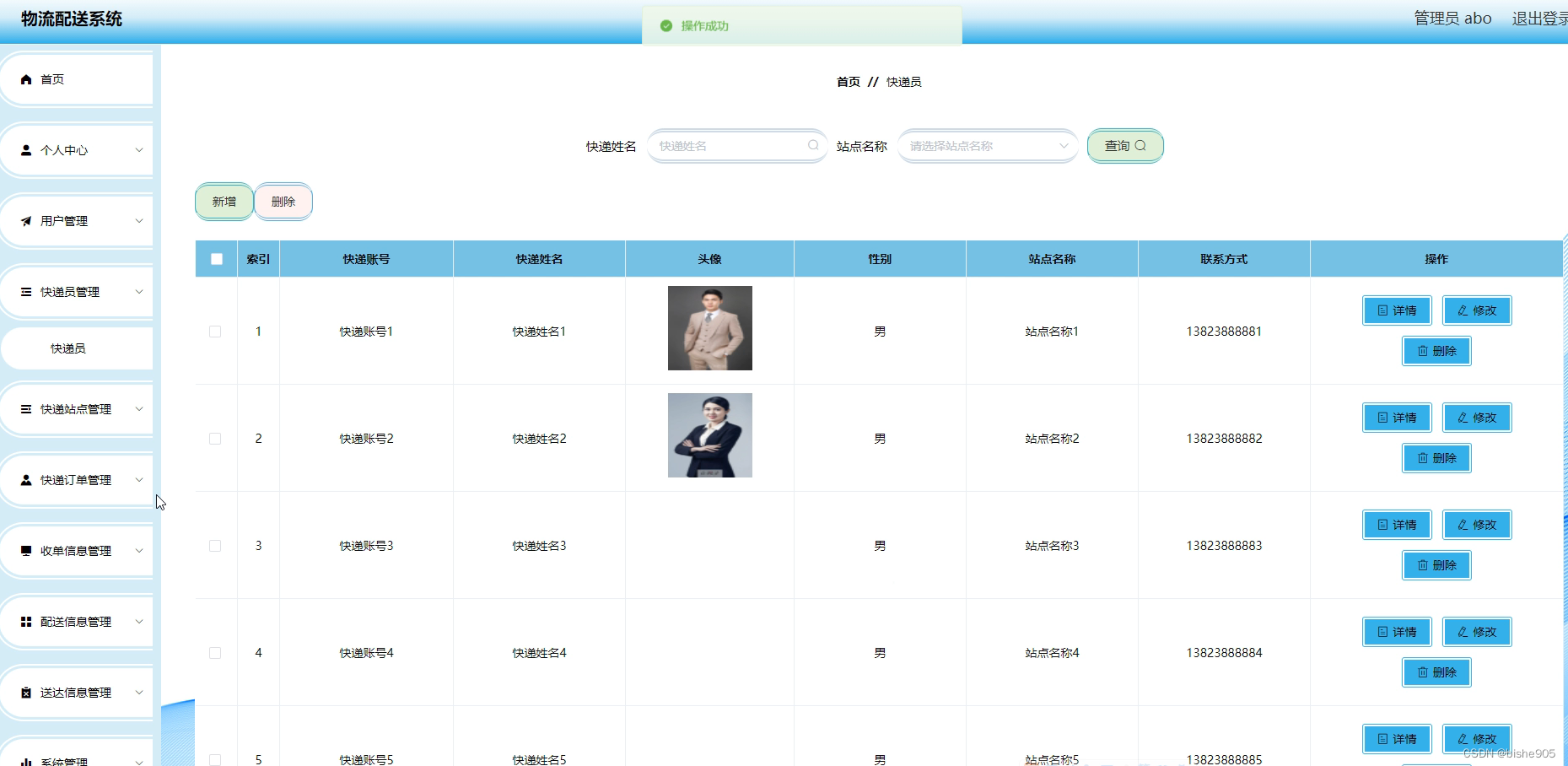Viewport: 1568px width, 766px height.
Task: Expand the 快递站点管理 sidebar menu
Action: (x=77, y=408)
